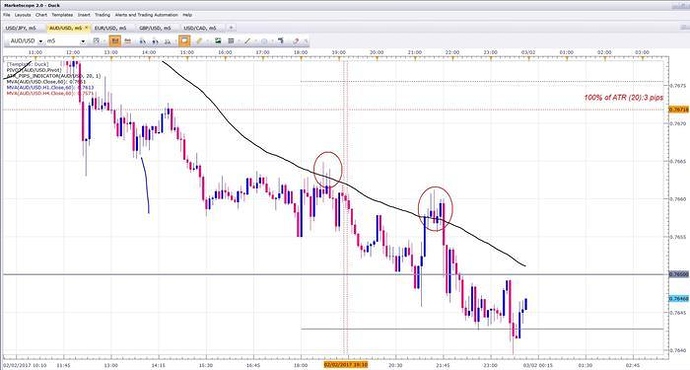The image size is (690, 370).
Task: Open the Chart menu
Action: tap(41, 15)
